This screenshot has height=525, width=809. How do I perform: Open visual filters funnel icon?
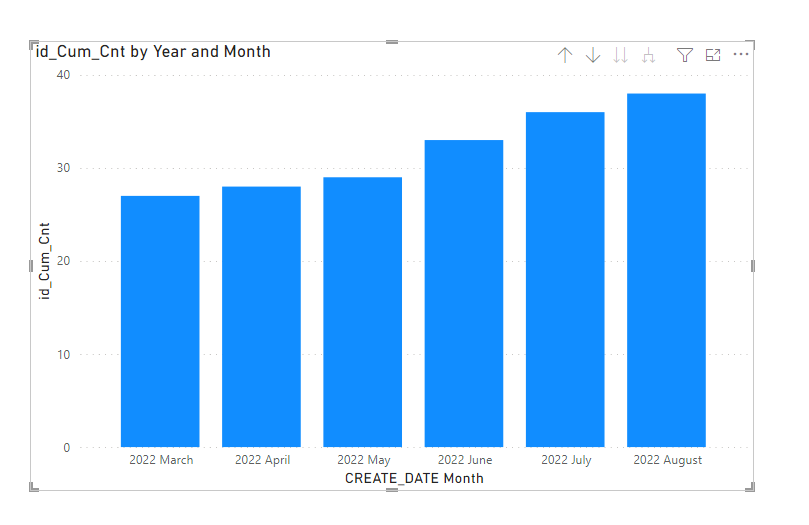685,55
